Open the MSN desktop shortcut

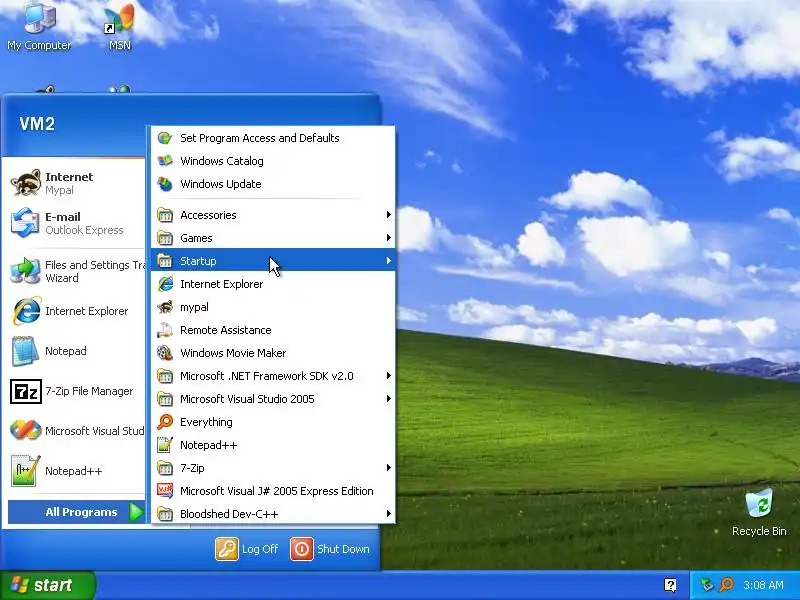[120, 27]
